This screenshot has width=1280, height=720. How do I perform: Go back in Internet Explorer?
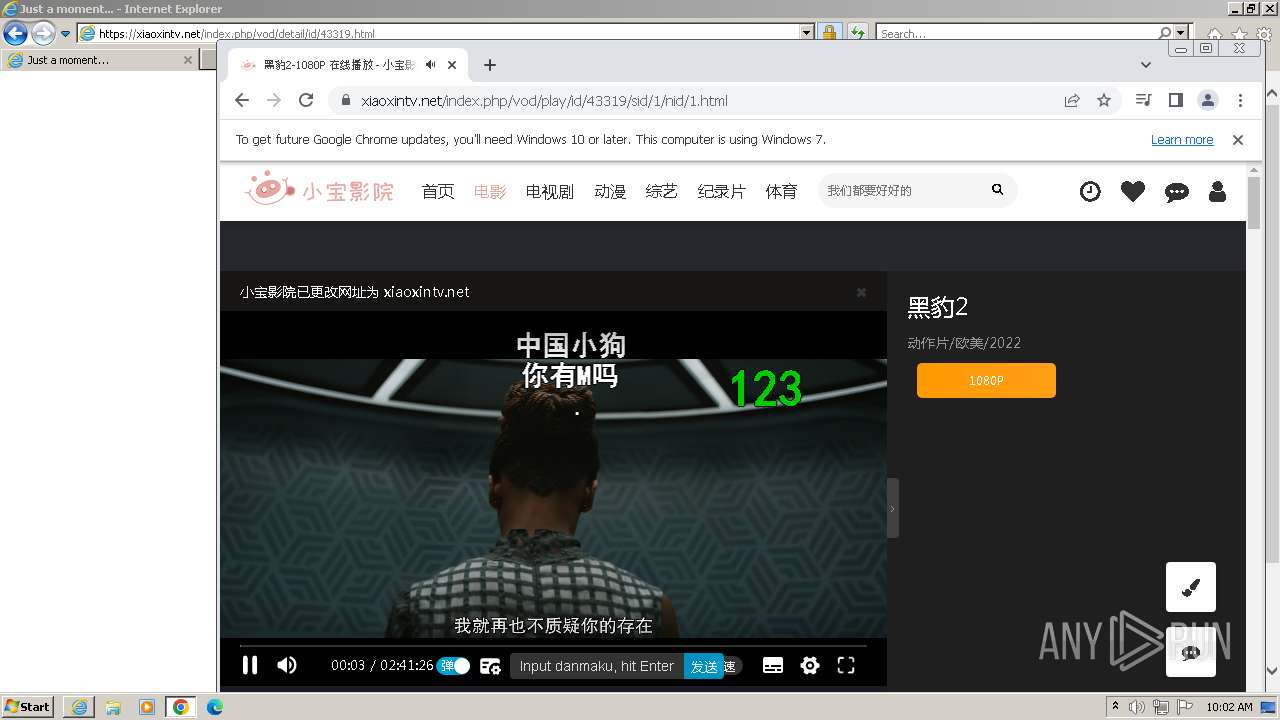coord(15,33)
